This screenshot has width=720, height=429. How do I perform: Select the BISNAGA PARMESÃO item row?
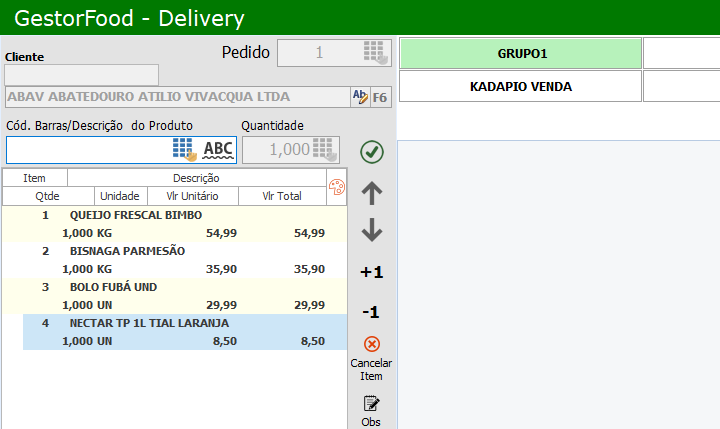coord(174,260)
